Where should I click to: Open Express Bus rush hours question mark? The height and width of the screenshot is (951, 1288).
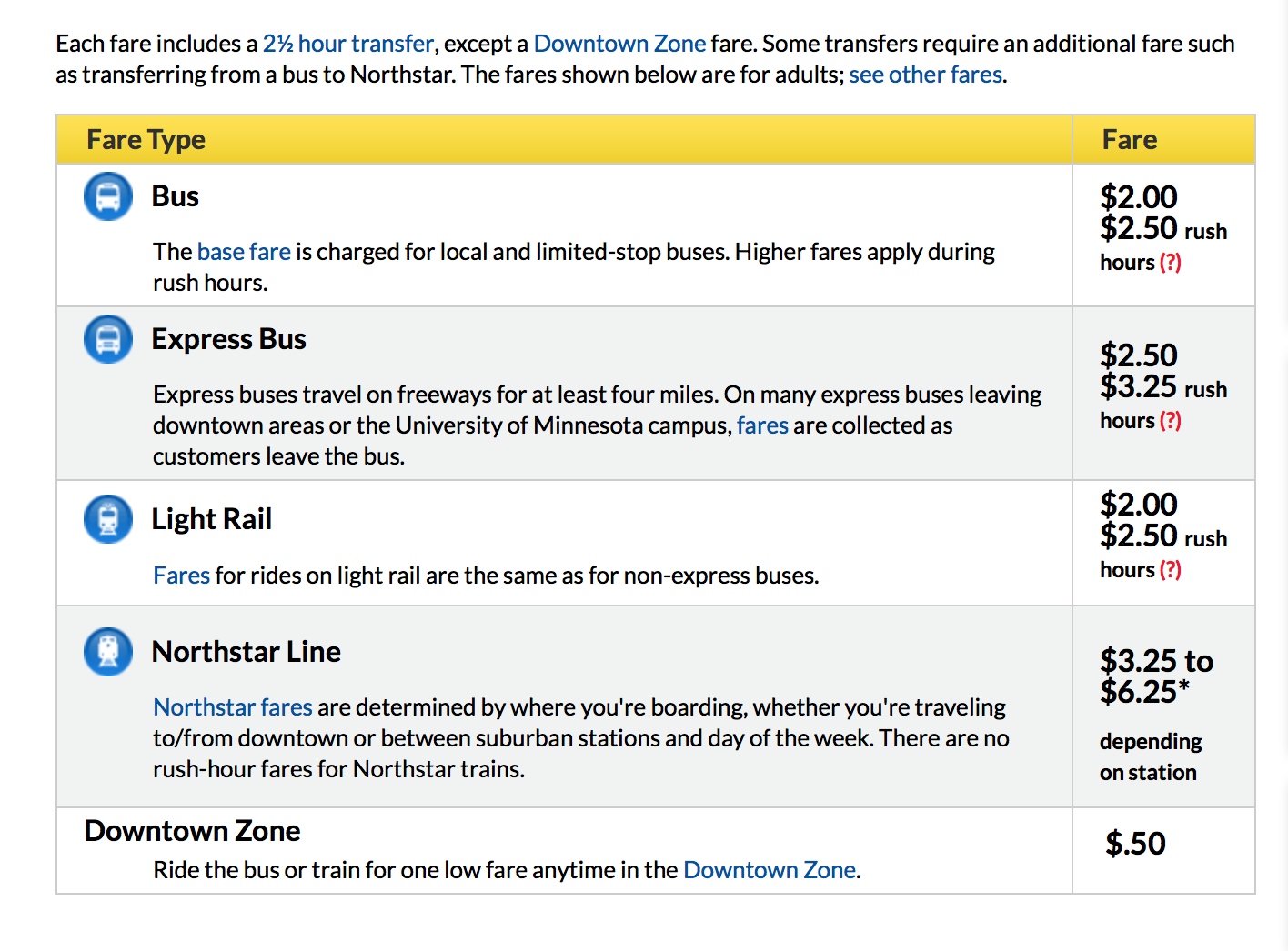(1171, 421)
